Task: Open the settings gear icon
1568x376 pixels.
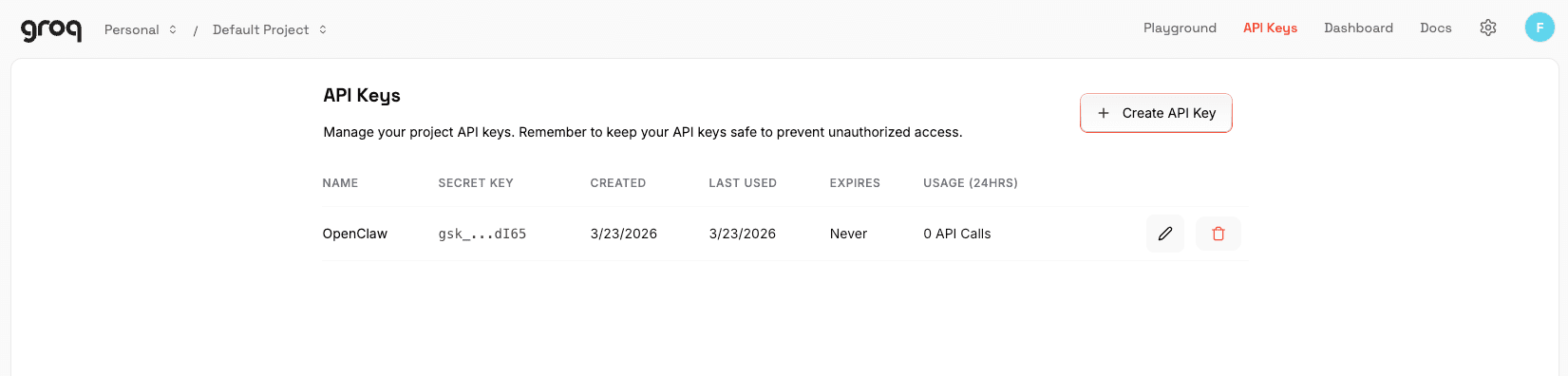Action: point(1488,28)
